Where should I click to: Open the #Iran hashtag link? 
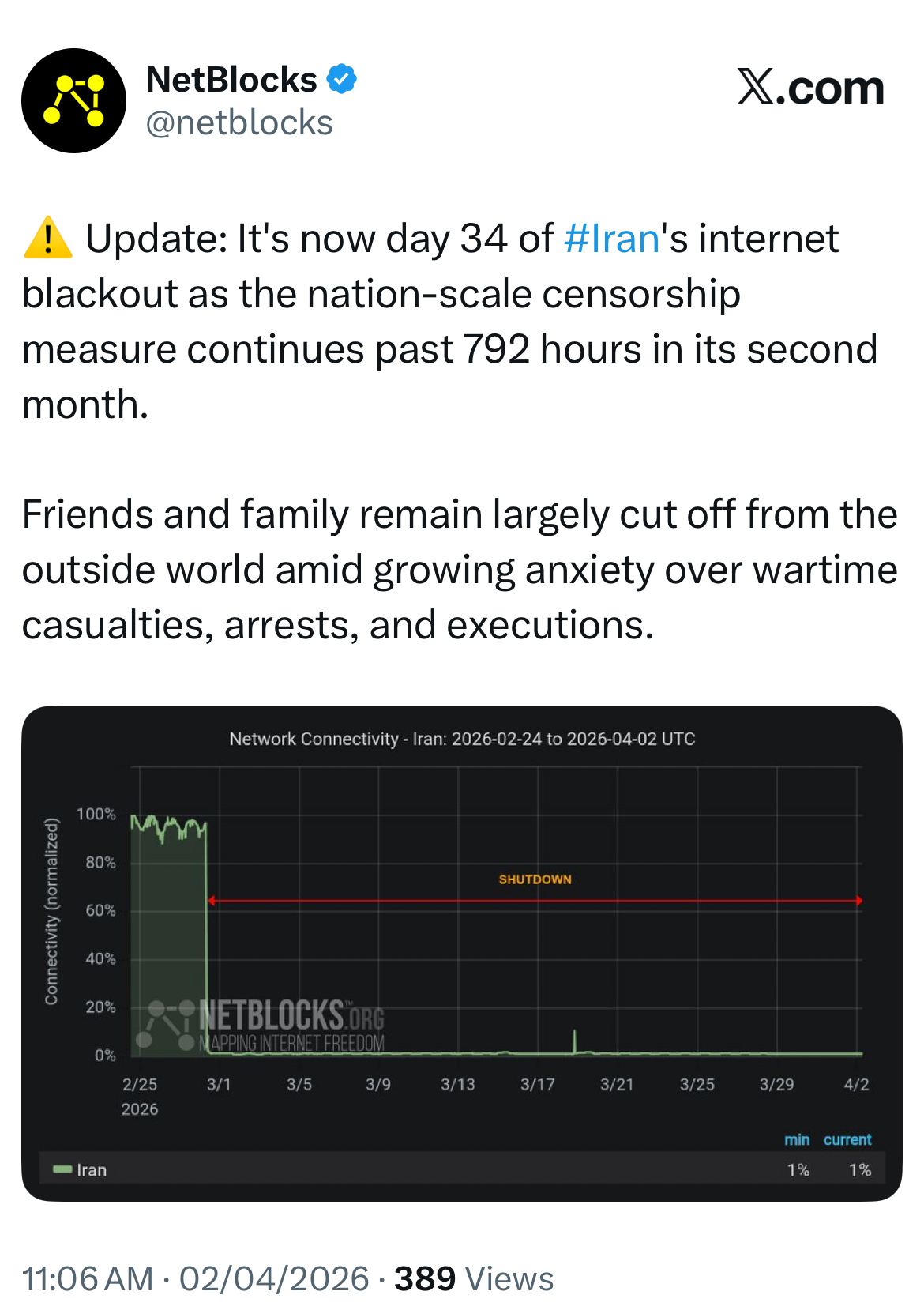[x=610, y=237]
